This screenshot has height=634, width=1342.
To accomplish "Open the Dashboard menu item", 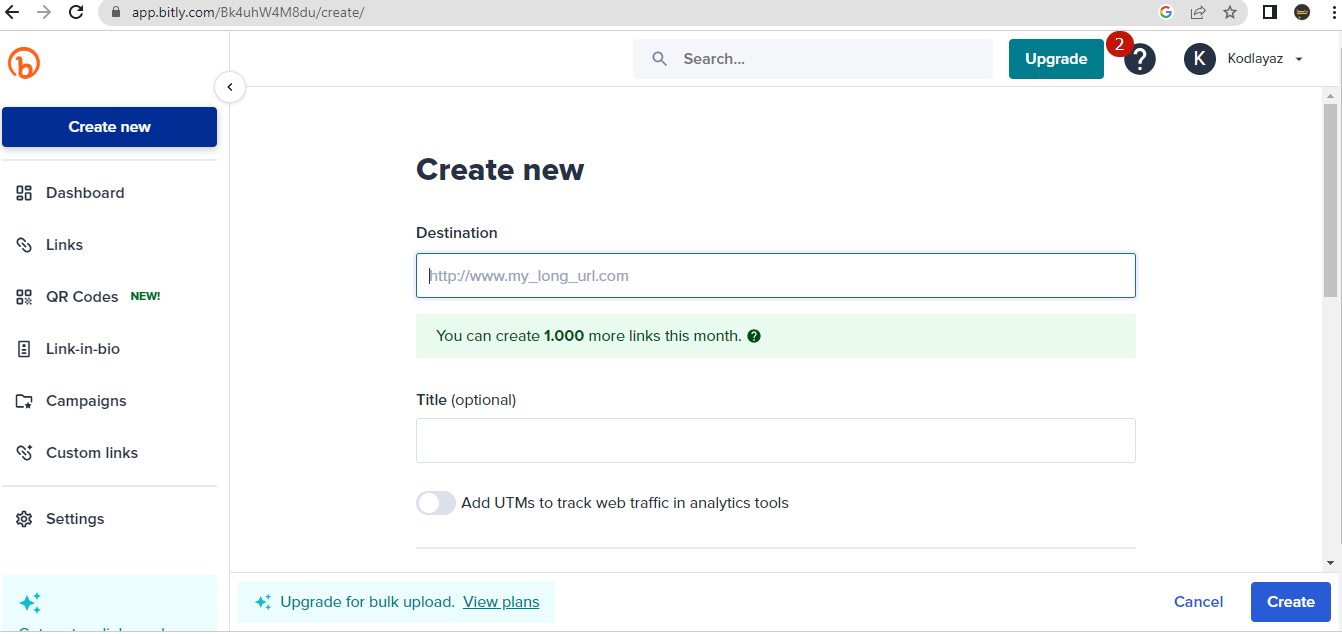I will [85, 193].
